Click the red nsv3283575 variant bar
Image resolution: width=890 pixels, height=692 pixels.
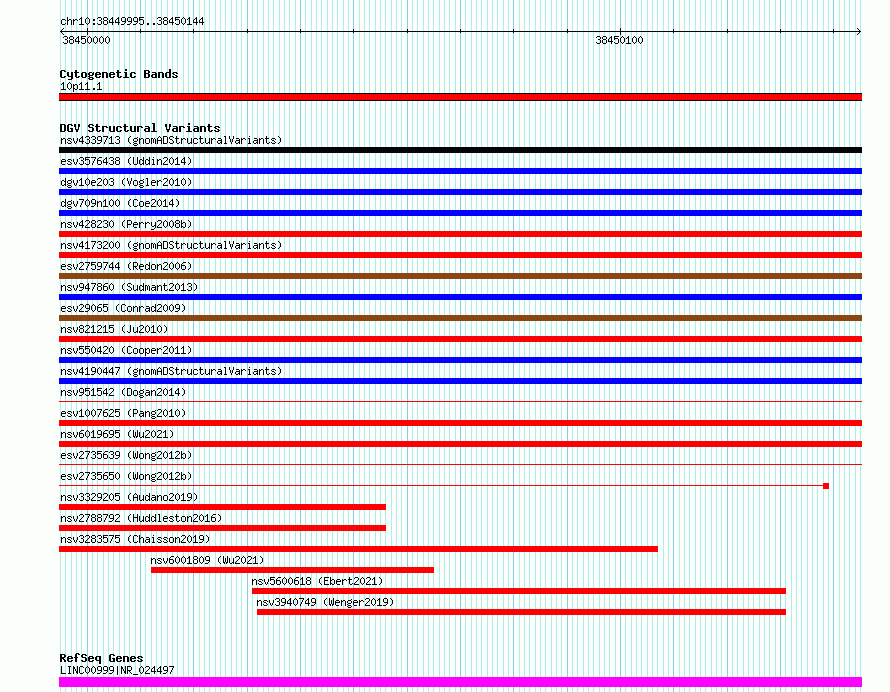point(358,549)
